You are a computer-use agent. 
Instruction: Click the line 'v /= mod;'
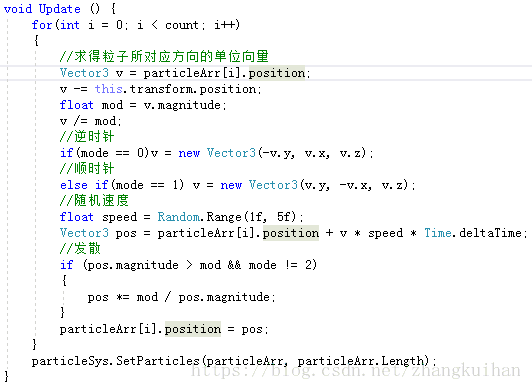[x=90, y=121]
